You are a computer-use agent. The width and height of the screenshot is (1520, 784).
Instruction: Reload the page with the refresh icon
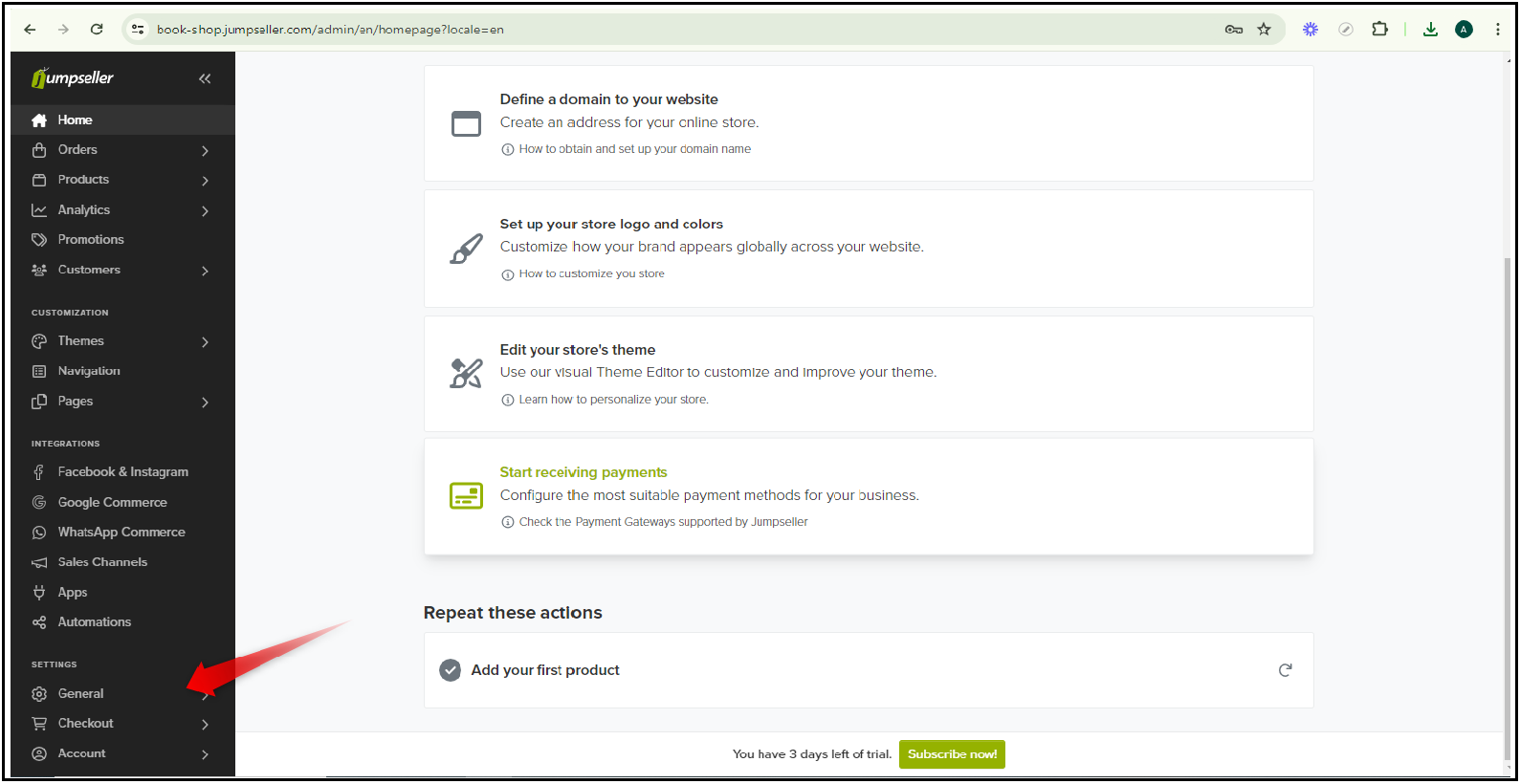point(97,30)
